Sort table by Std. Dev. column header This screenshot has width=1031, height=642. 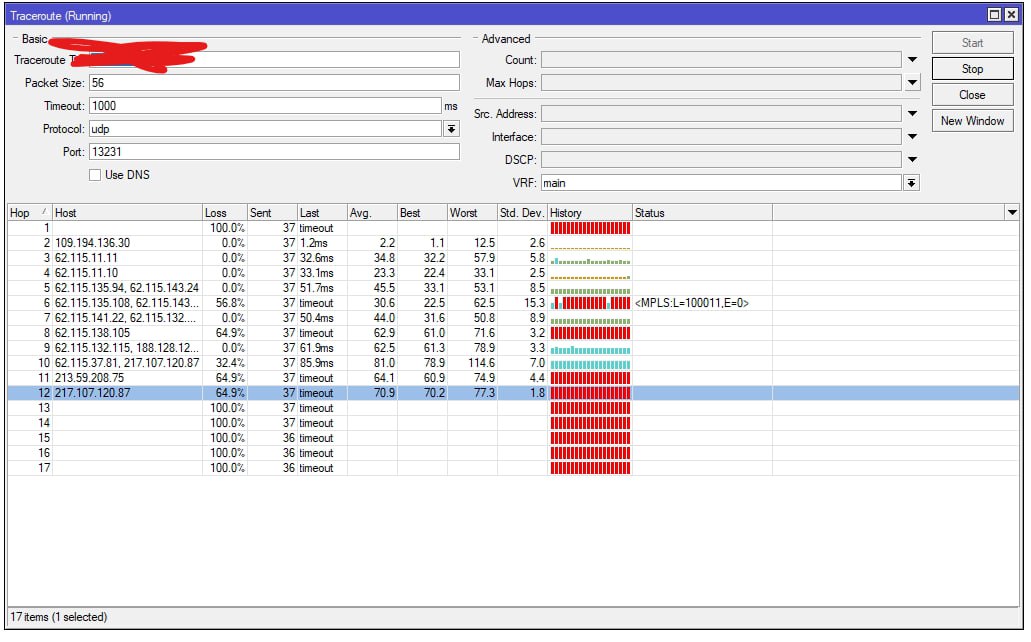click(522, 213)
